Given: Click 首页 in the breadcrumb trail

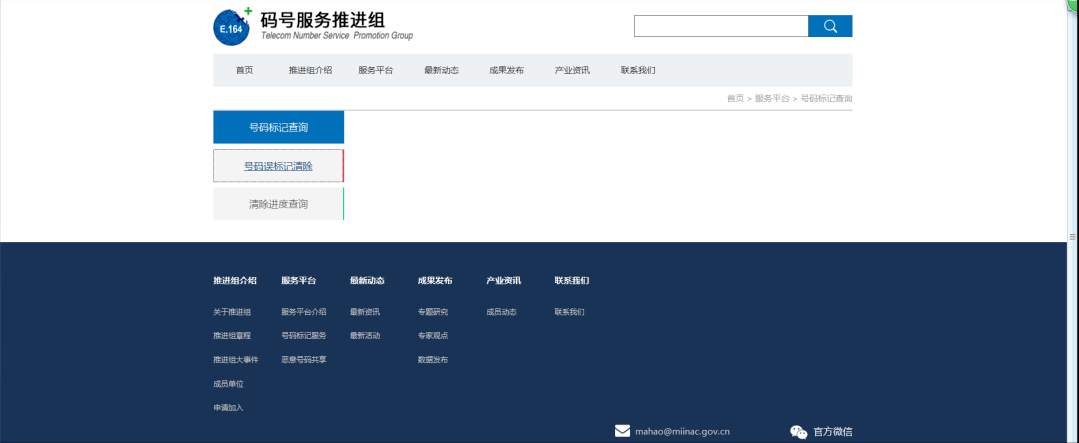Looking at the screenshot, I should pyautogui.click(x=736, y=98).
